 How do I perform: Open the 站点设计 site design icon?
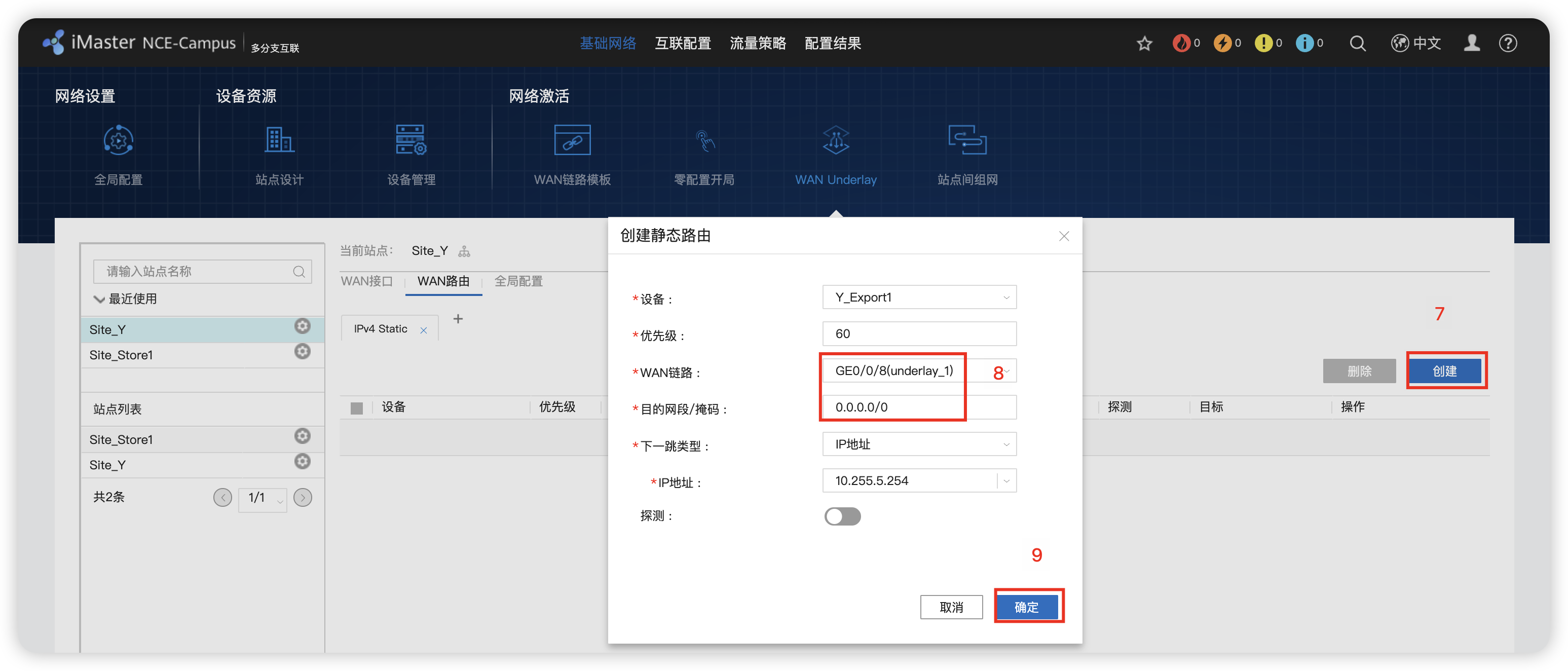tap(279, 141)
